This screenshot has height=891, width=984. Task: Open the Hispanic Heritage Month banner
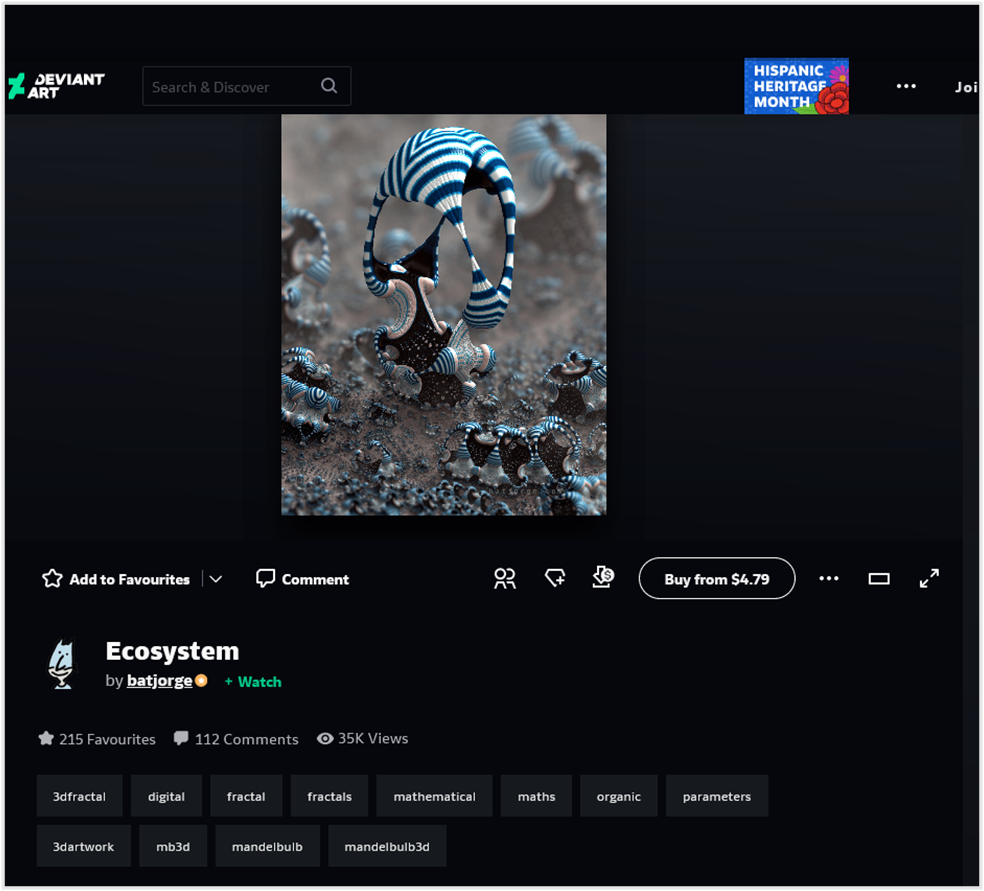click(x=796, y=86)
